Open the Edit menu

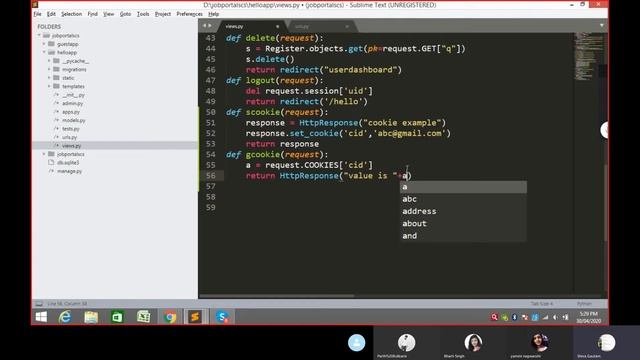pyautogui.click(x=51, y=14)
